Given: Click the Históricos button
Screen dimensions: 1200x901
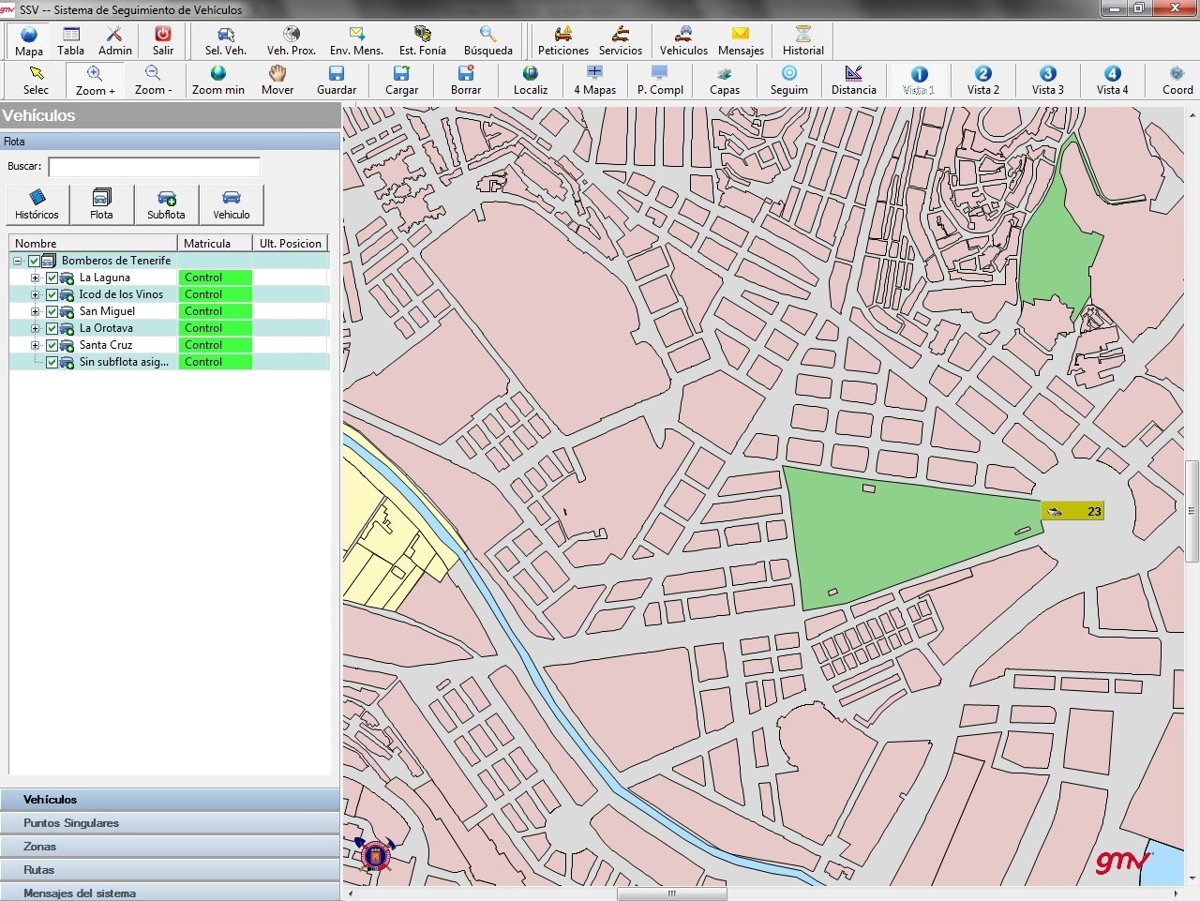Looking at the screenshot, I should (37, 204).
